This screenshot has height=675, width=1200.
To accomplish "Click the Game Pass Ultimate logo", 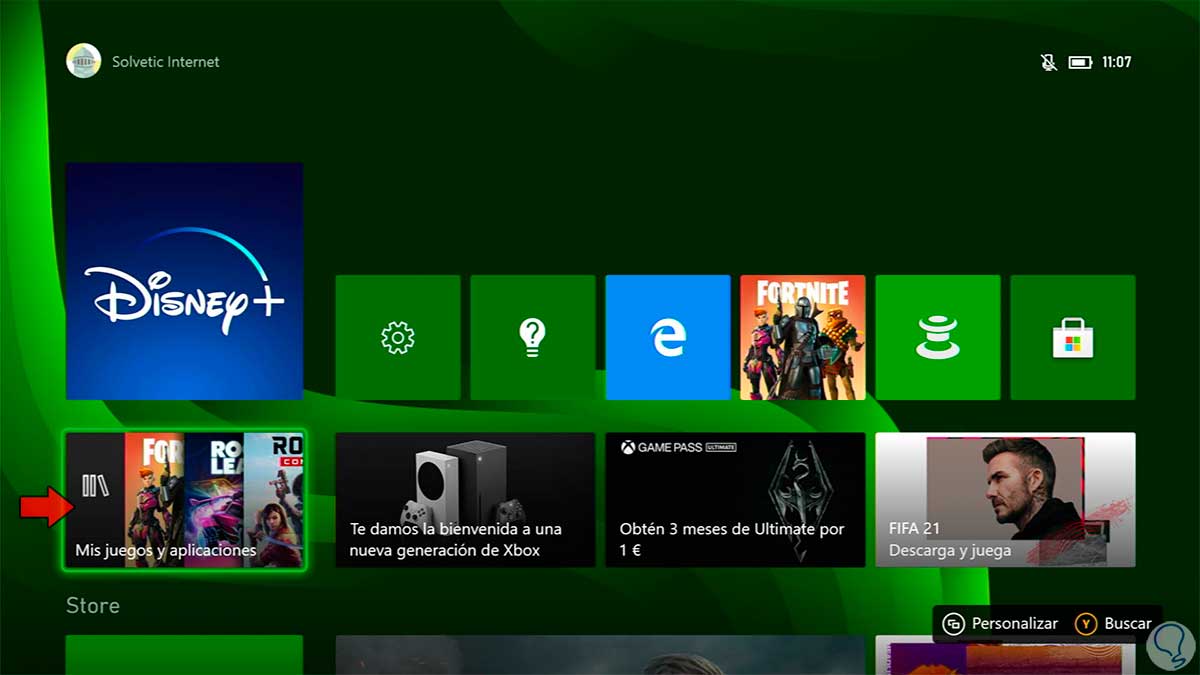I will pos(679,447).
